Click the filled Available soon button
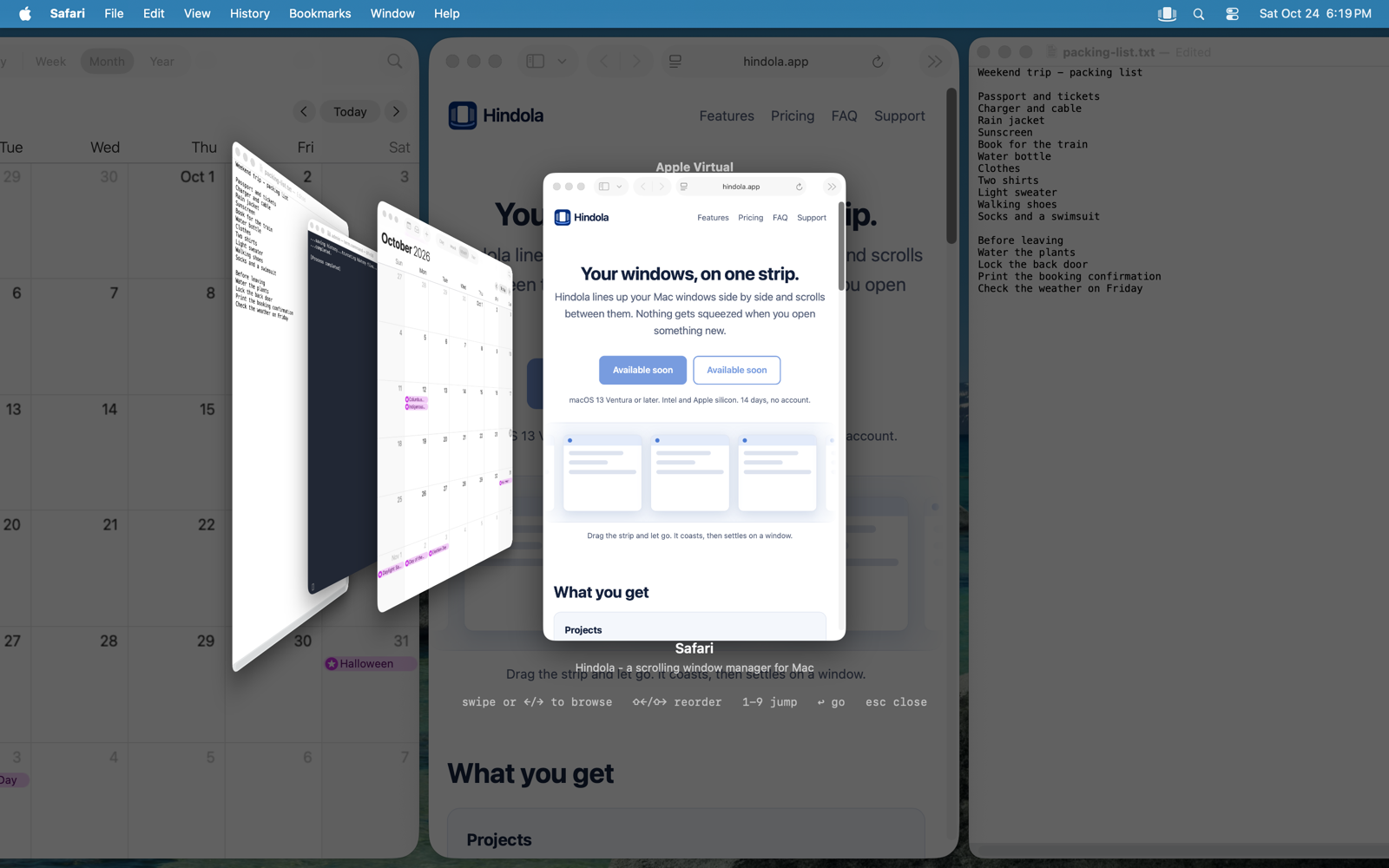Screen dimensions: 1389x868 click(642, 370)
